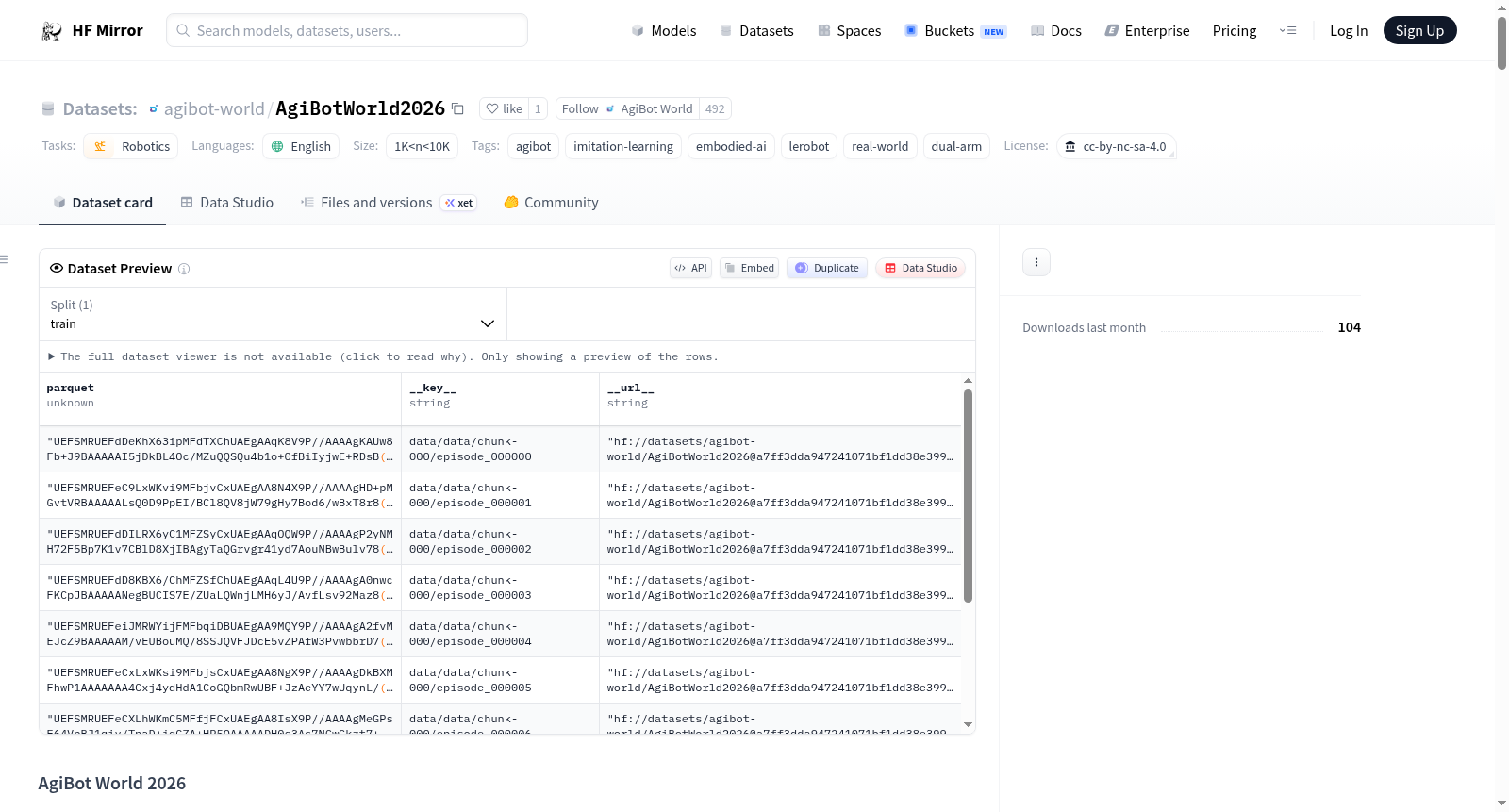The width and height of the screenshot is (1509, 812).
Task: Select the episode_000000 key cell
Action: click(500, 449)
